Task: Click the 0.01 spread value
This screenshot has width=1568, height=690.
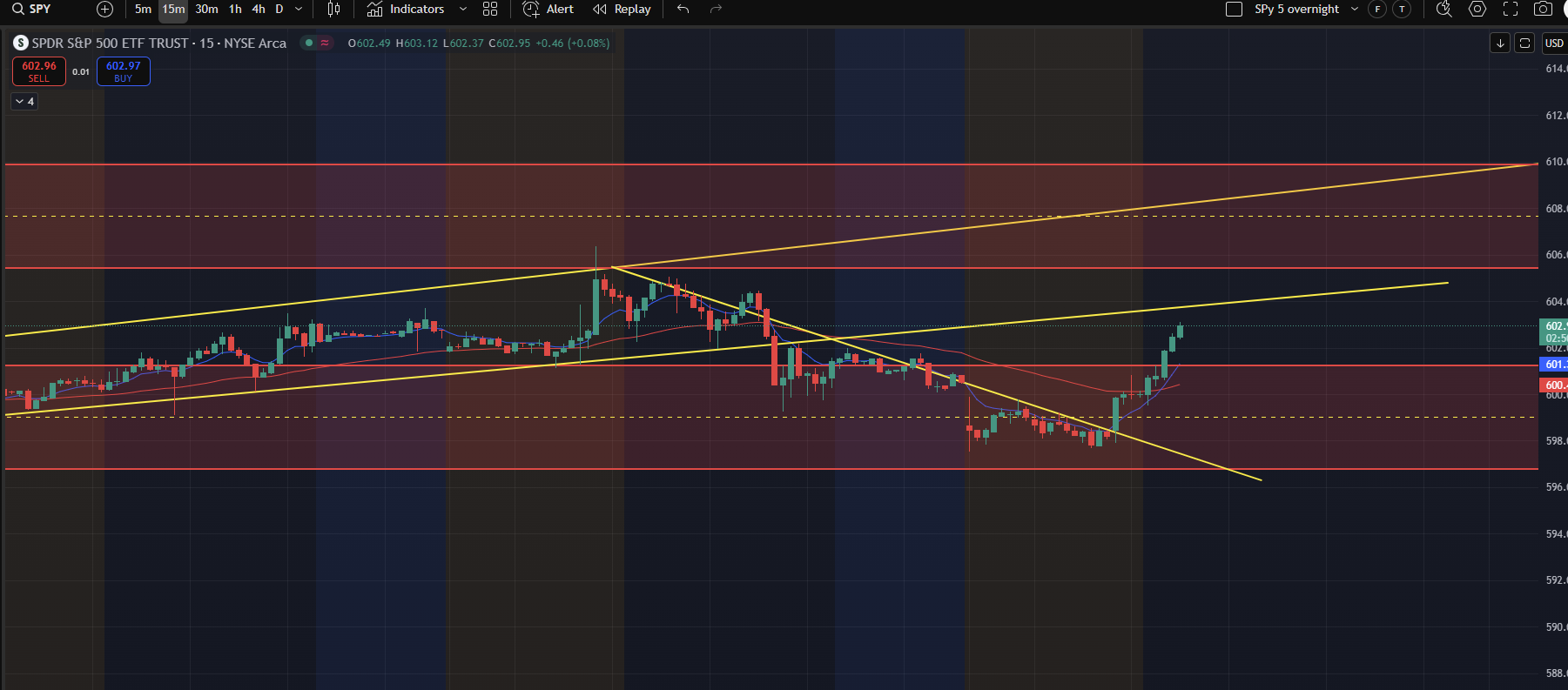Action: tap(81, 71)
